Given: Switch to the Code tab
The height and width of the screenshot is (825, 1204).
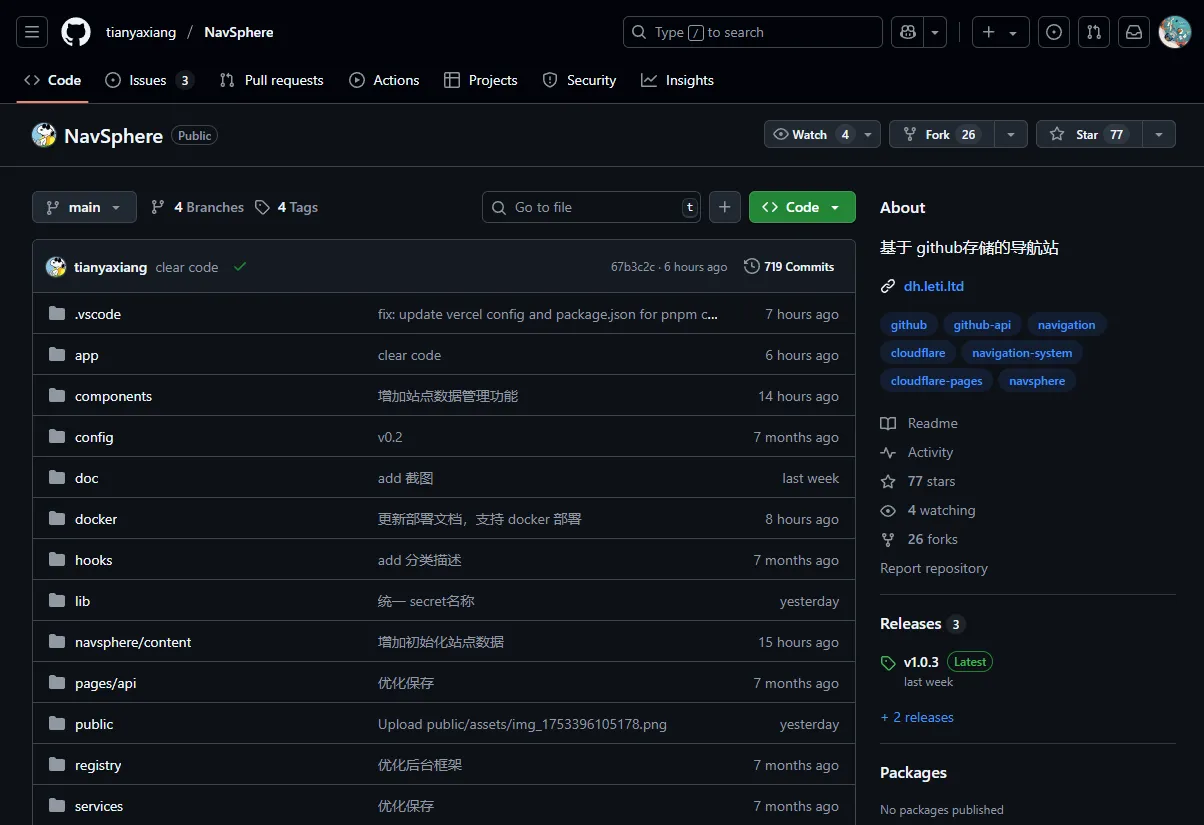Looking at the screenshot, I should click(52, 80).
